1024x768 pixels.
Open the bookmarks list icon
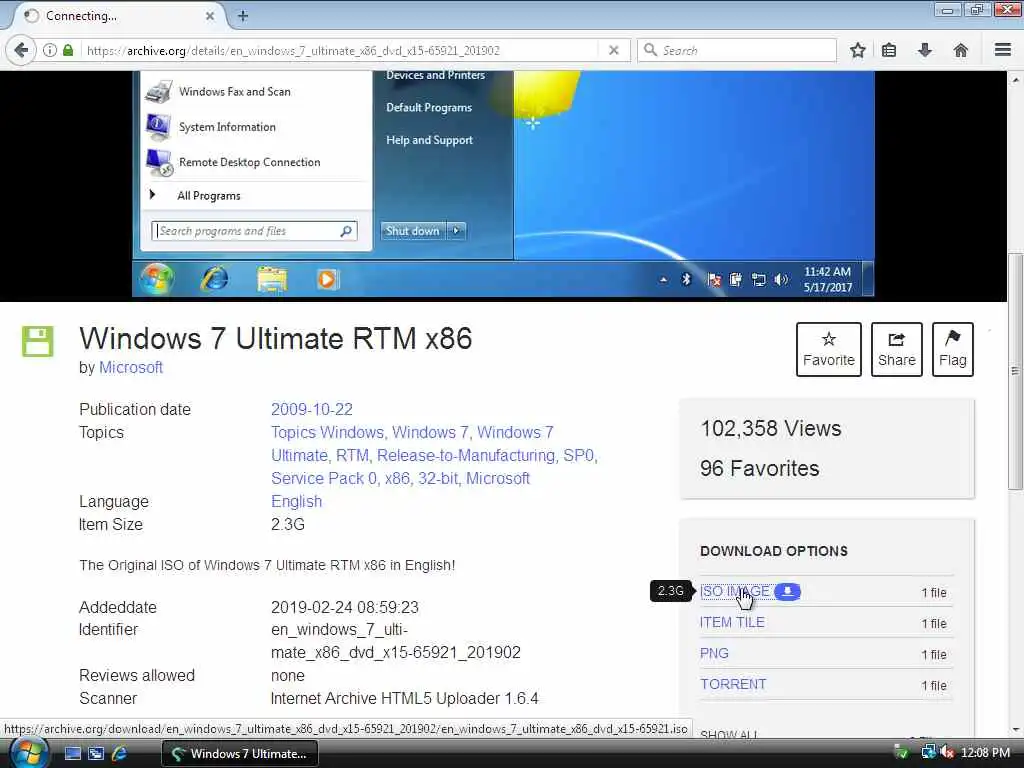coord(889,50)
